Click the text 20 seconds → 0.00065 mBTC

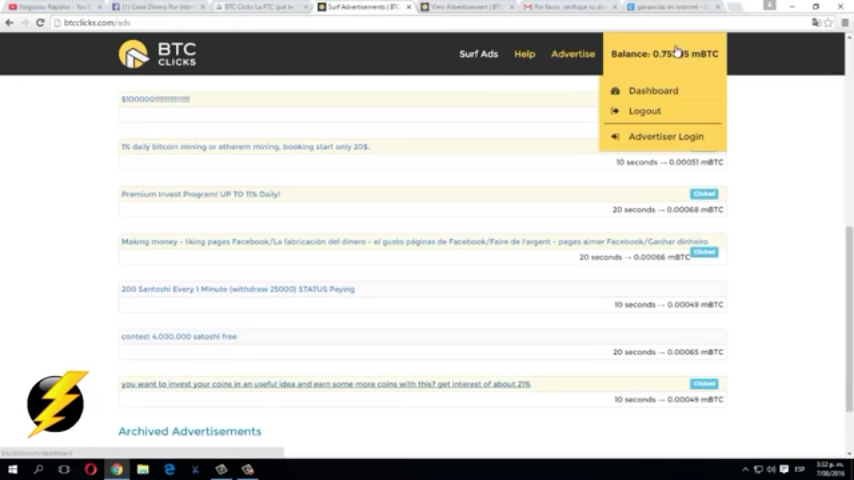pyautogui.click(x=668, y=352)
